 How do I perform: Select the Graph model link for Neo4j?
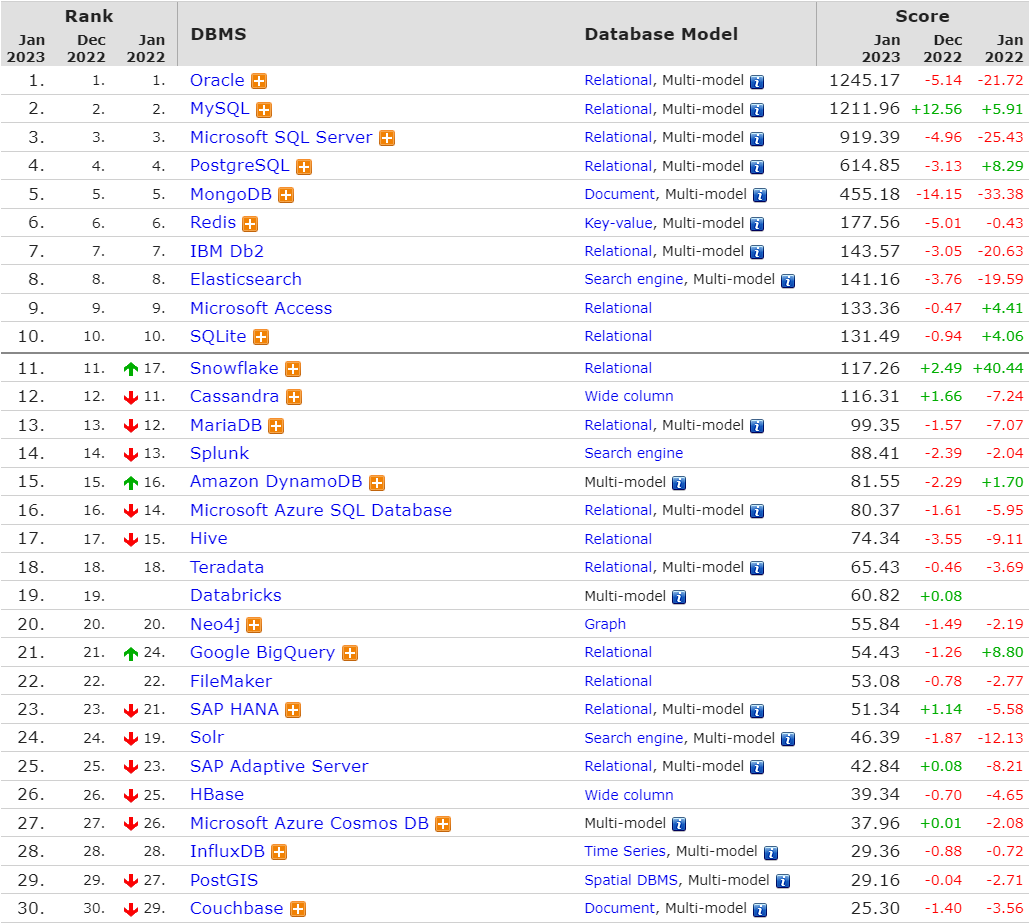pyautogui.click(x=605, y=624)
